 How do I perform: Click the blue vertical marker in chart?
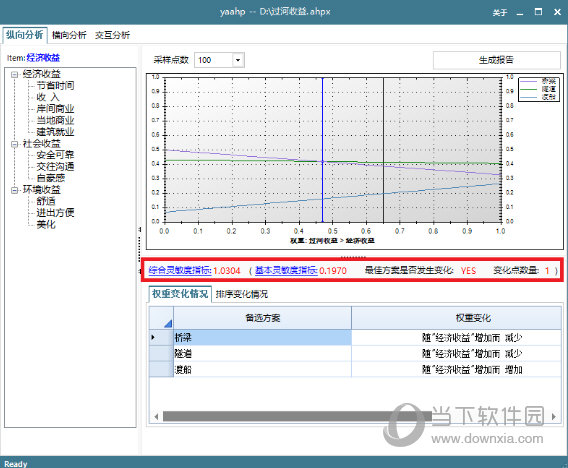[322, 150]
